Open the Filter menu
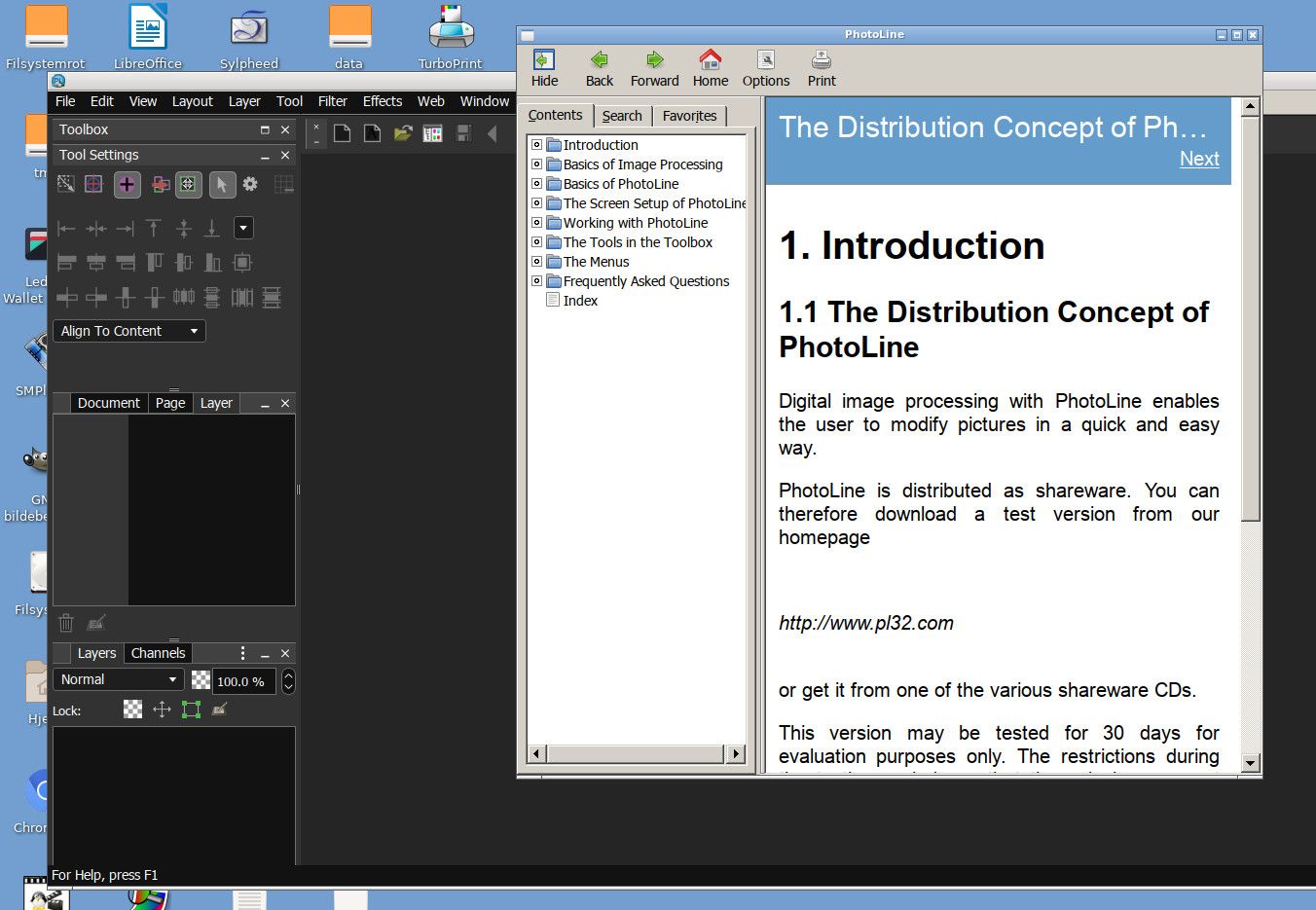This screenshot has height=910, width=1316. click(x=332, y=101)
